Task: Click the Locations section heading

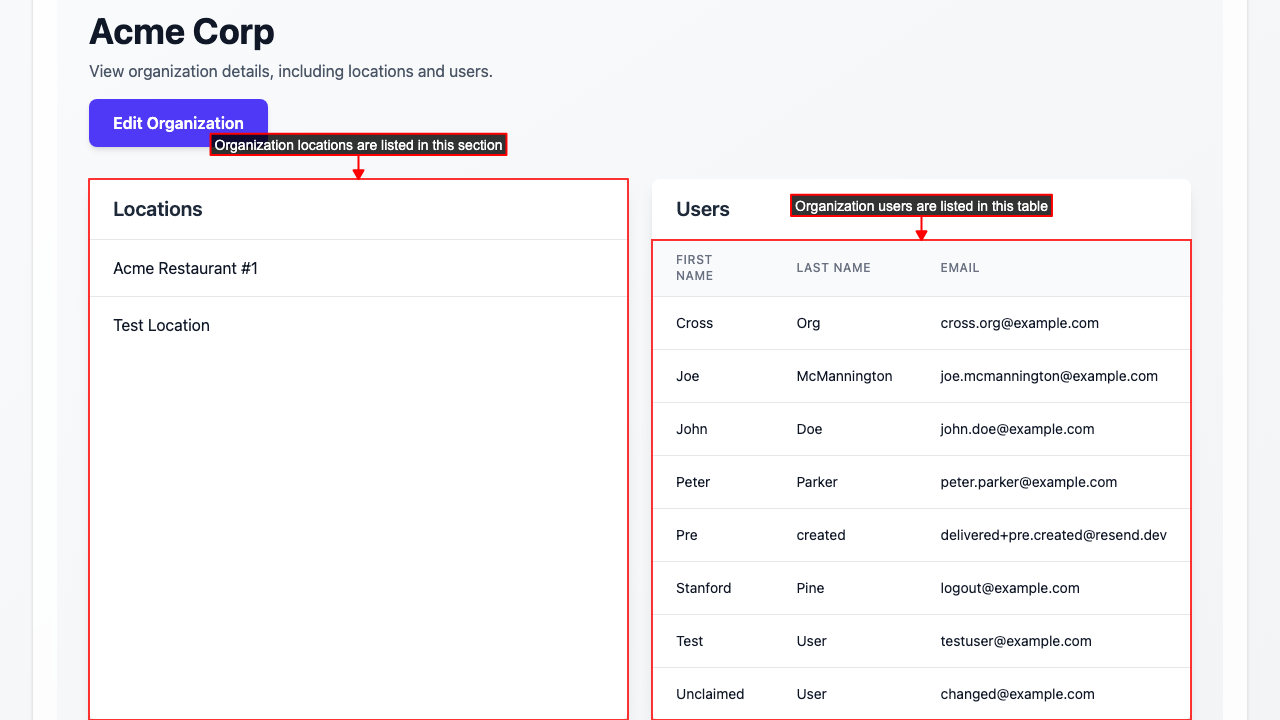Action: tap(158, 209)
